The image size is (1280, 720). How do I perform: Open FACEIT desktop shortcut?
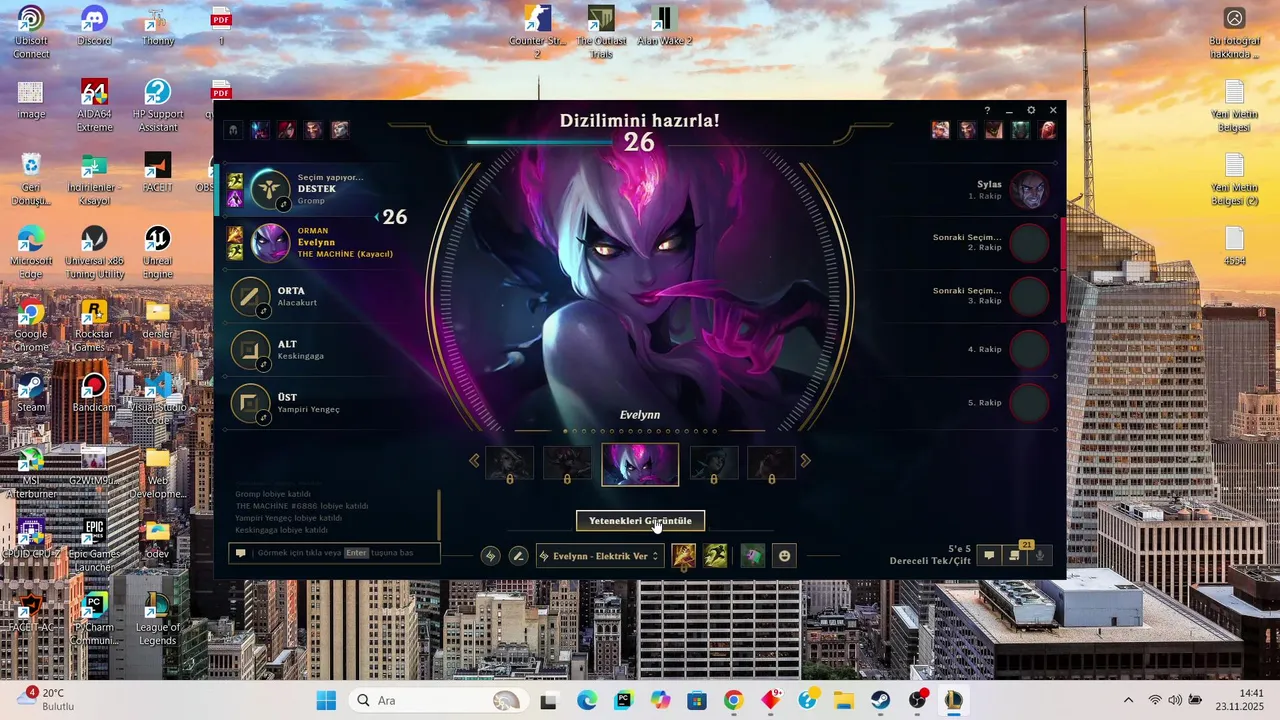point(158,172)
